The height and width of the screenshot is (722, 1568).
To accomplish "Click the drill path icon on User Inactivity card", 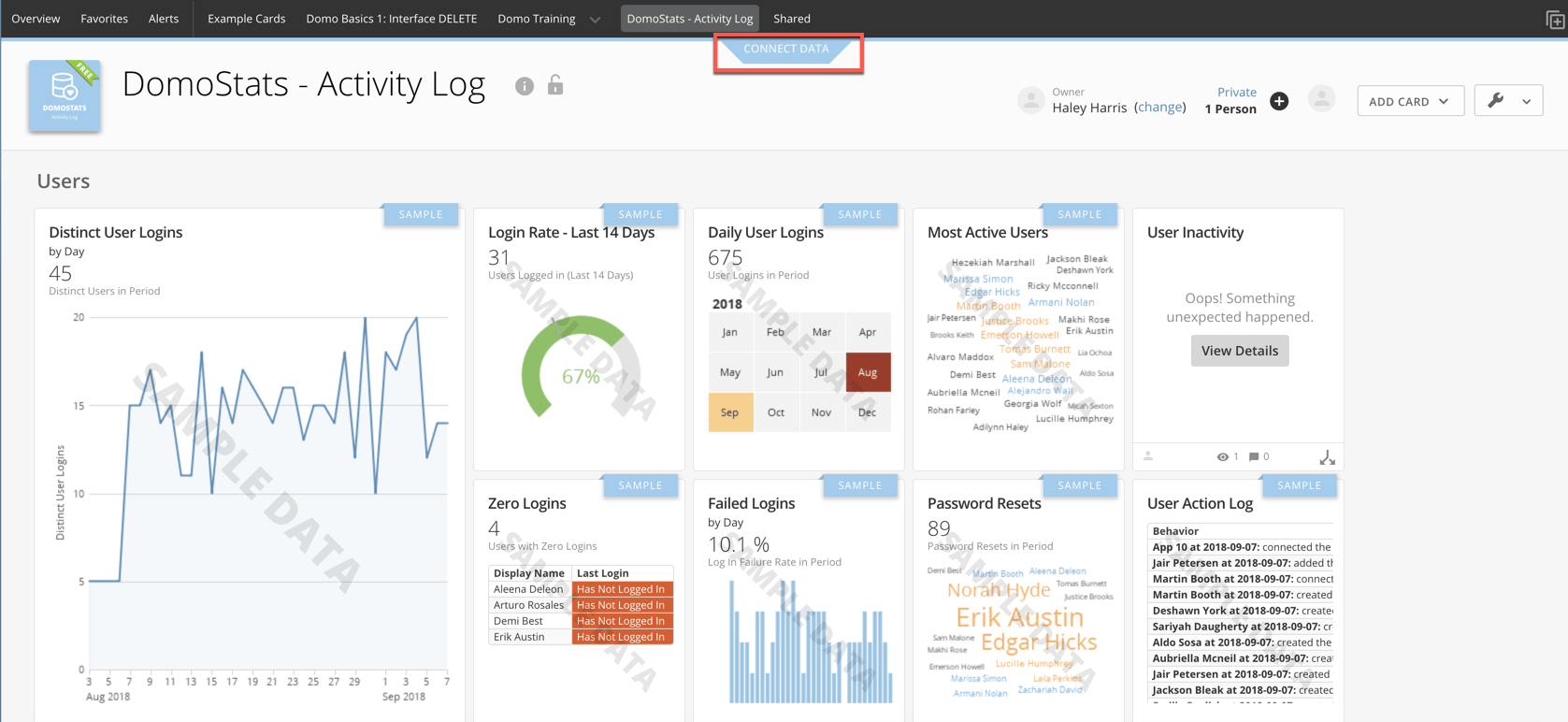I will coord(1327,457).
